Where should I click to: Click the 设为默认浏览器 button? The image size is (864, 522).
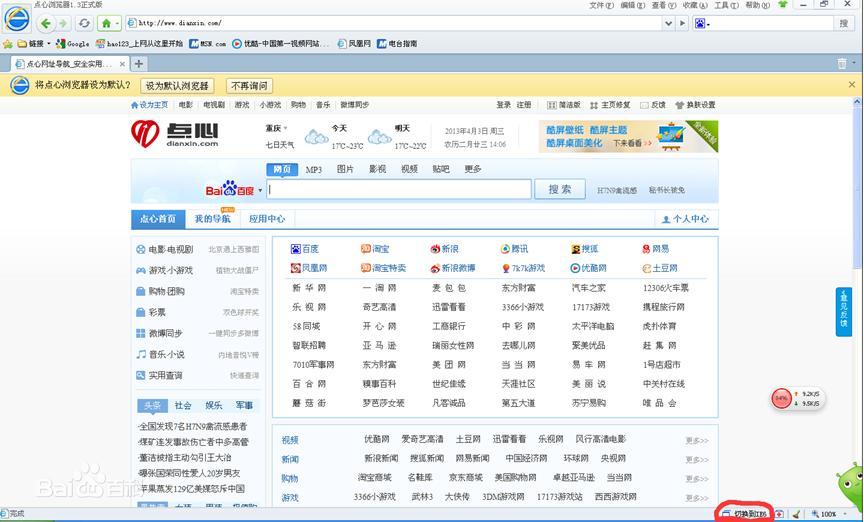[x=176, y=86]
